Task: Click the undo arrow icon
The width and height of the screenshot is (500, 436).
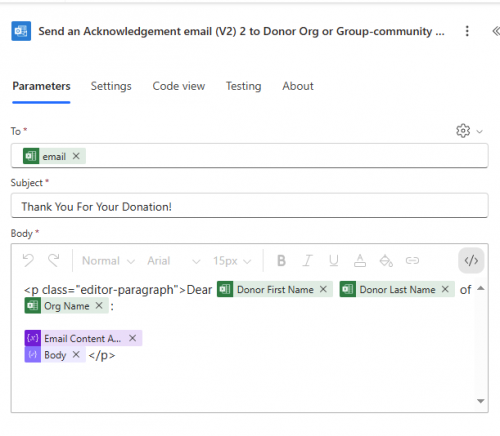Action: click(28, 260)
